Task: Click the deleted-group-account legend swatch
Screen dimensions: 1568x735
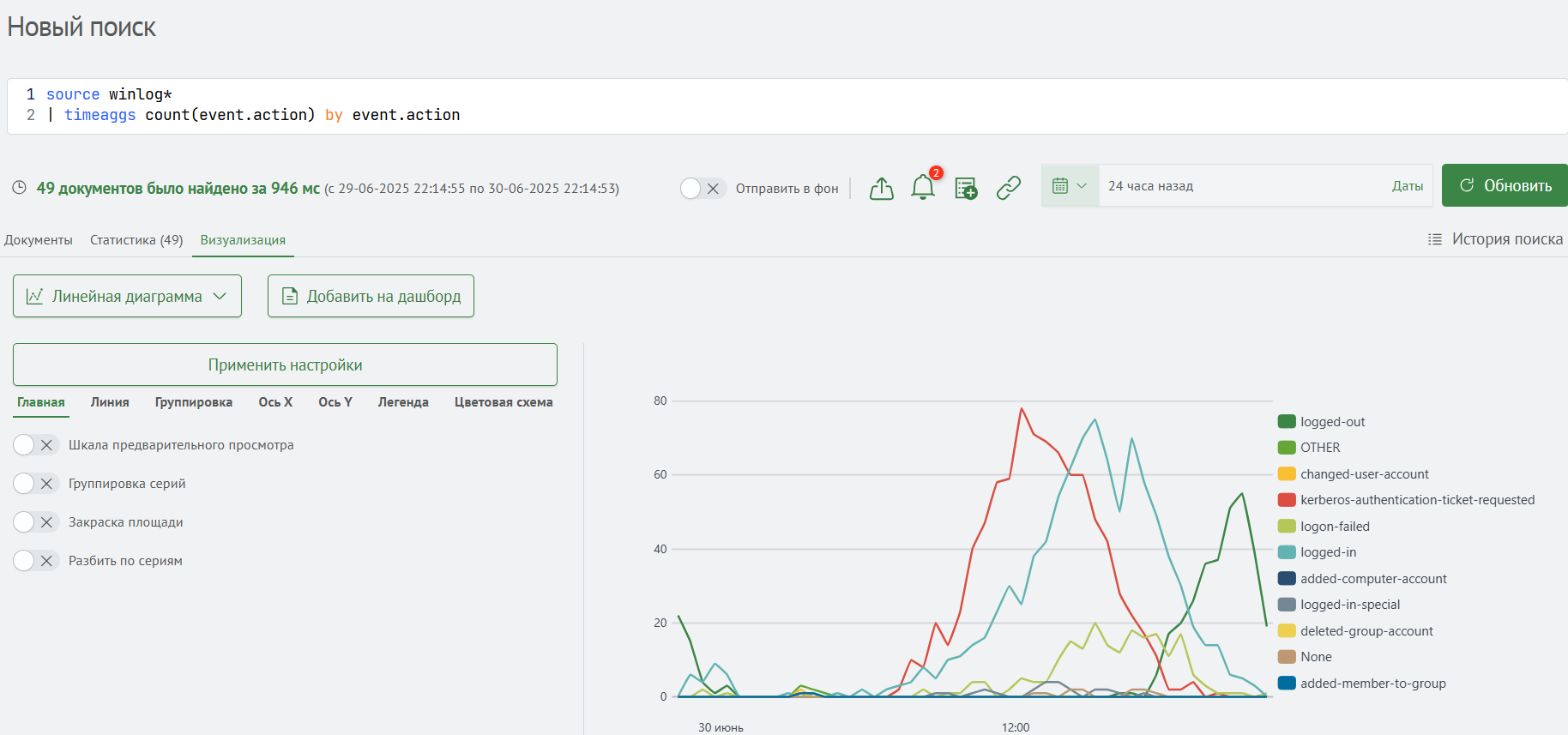Action: [1287, 630]
